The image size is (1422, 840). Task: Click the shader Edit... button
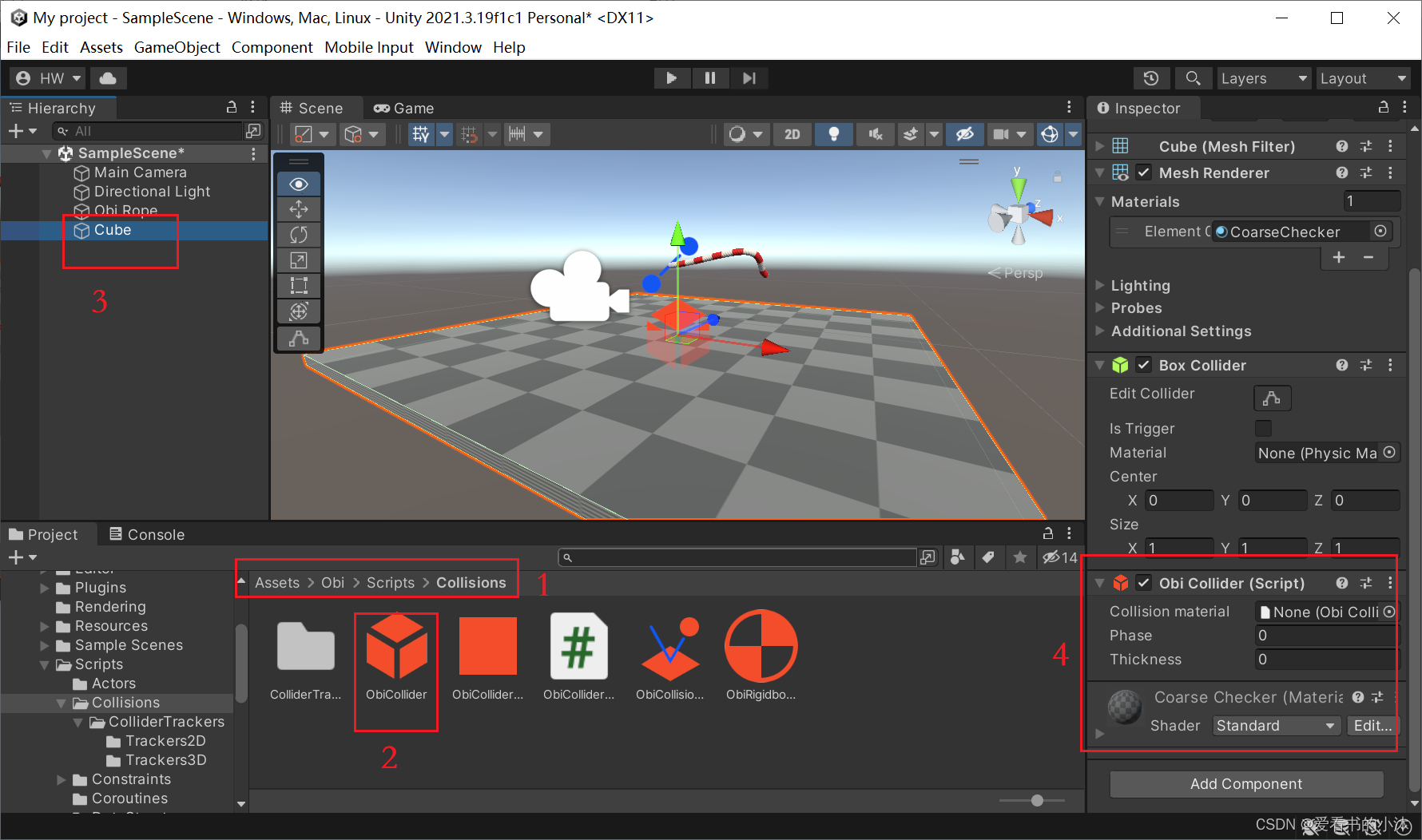pos(1372,726)
